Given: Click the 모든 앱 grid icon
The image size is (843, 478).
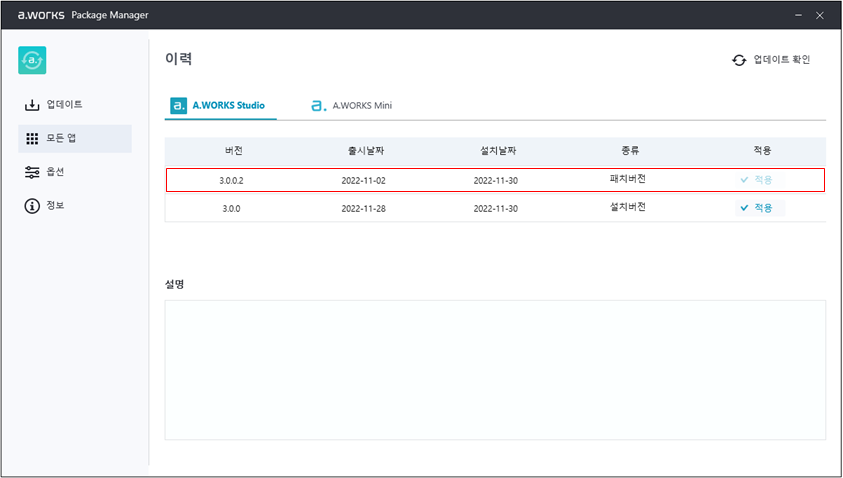Looking at the screenshot, I should click(32, 139).
